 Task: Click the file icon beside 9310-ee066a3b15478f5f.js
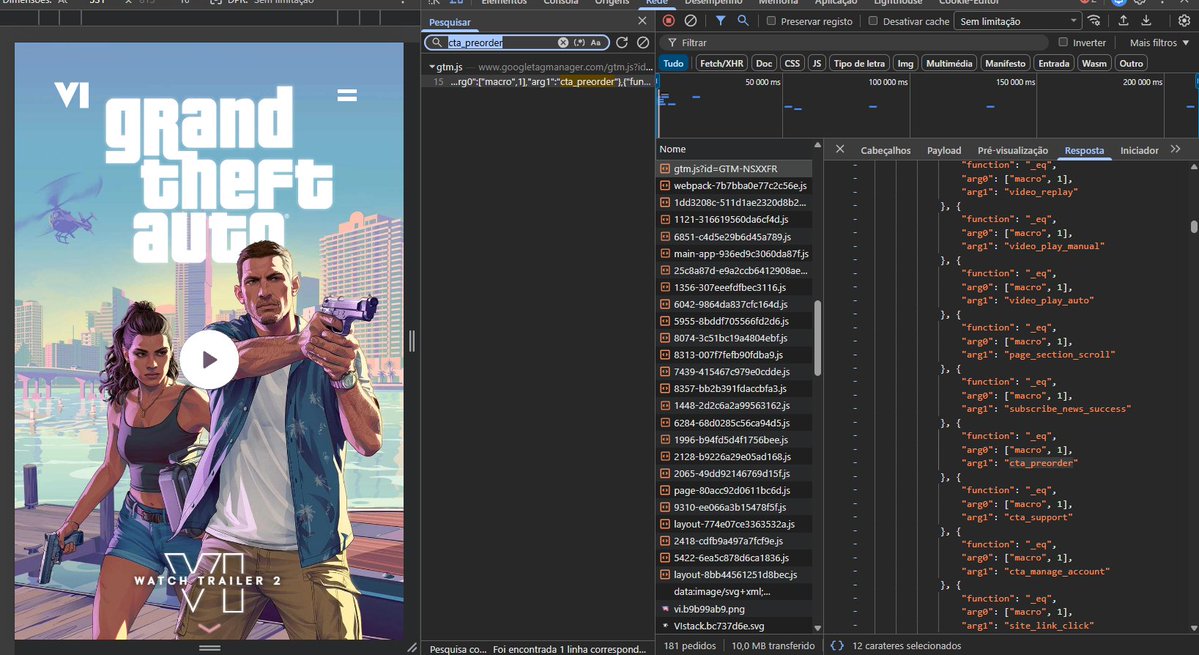(664, 507)
